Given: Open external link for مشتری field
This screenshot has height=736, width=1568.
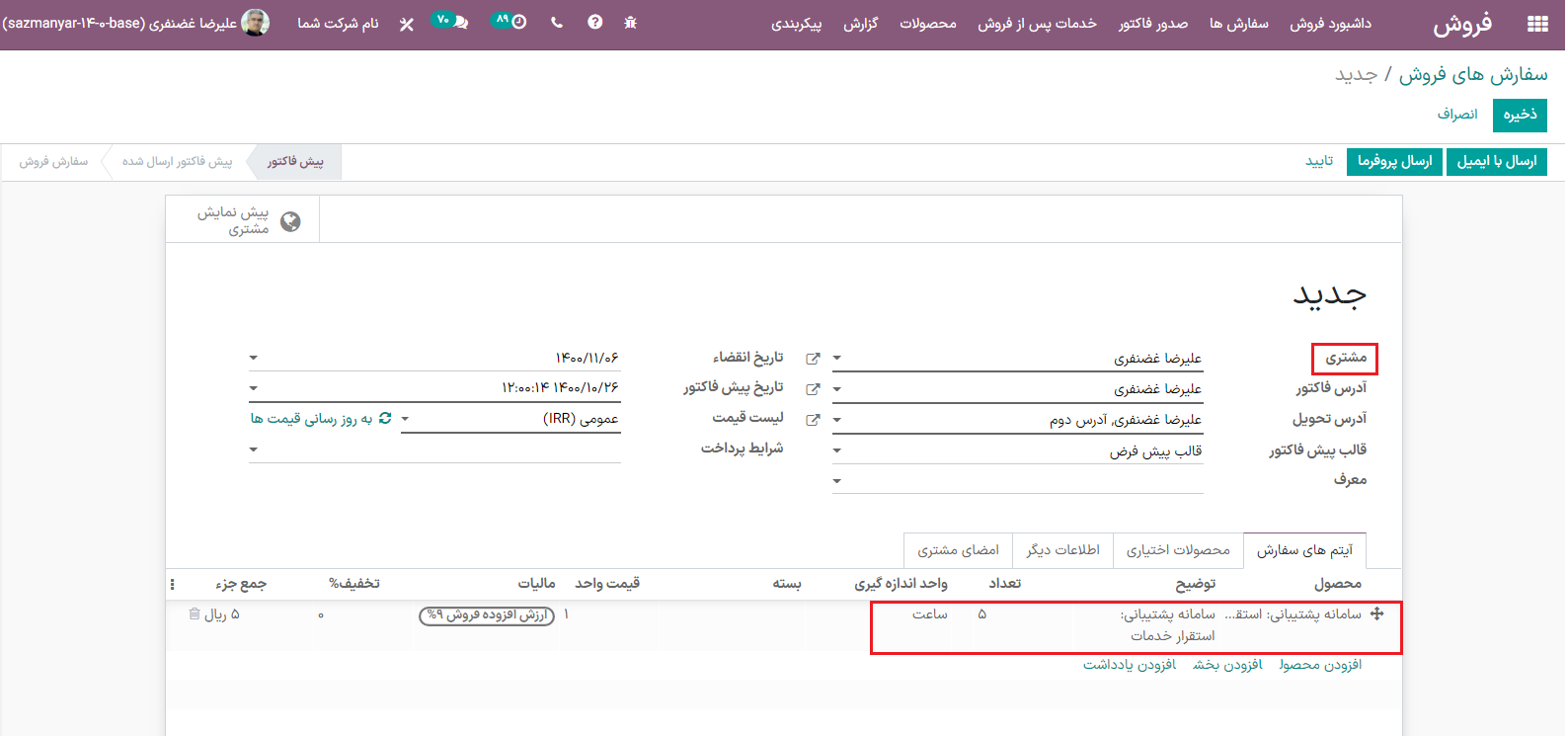Looking at the screenshot, I should click(813, 359).
